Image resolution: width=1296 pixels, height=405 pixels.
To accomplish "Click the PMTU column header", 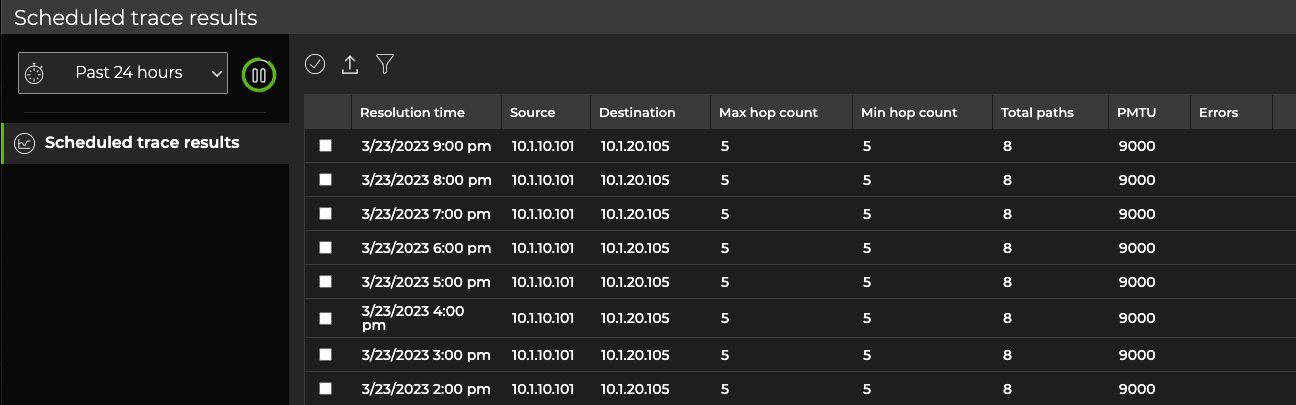I will 1136,113.
